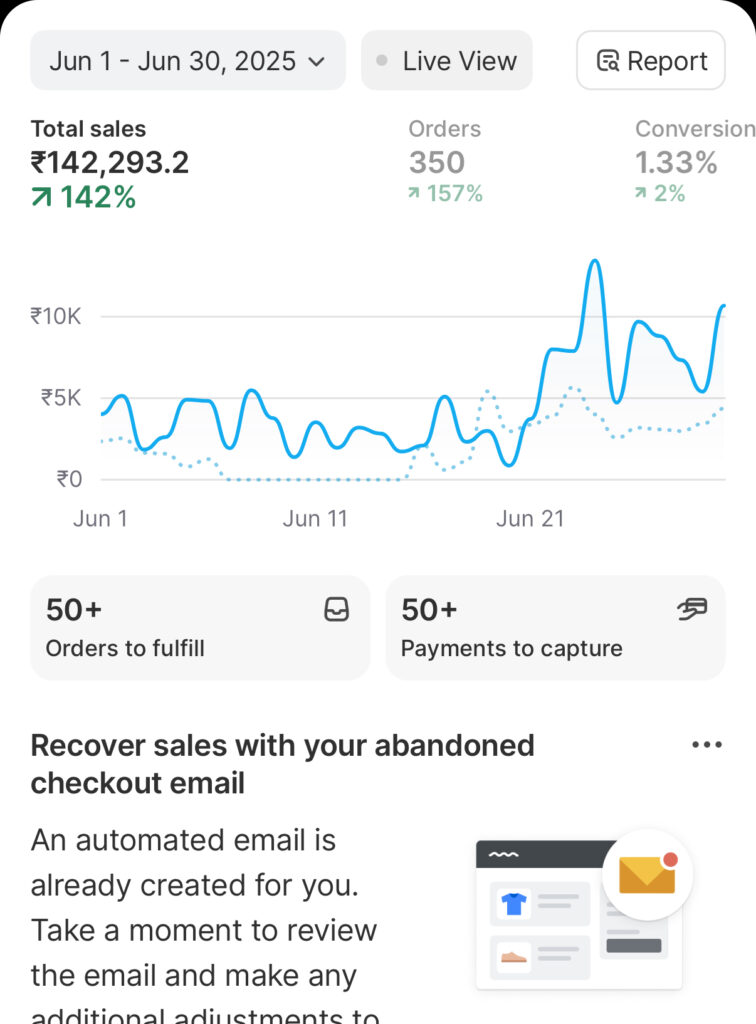Click the hand payment icon on payments card

(x=692, y=609)
